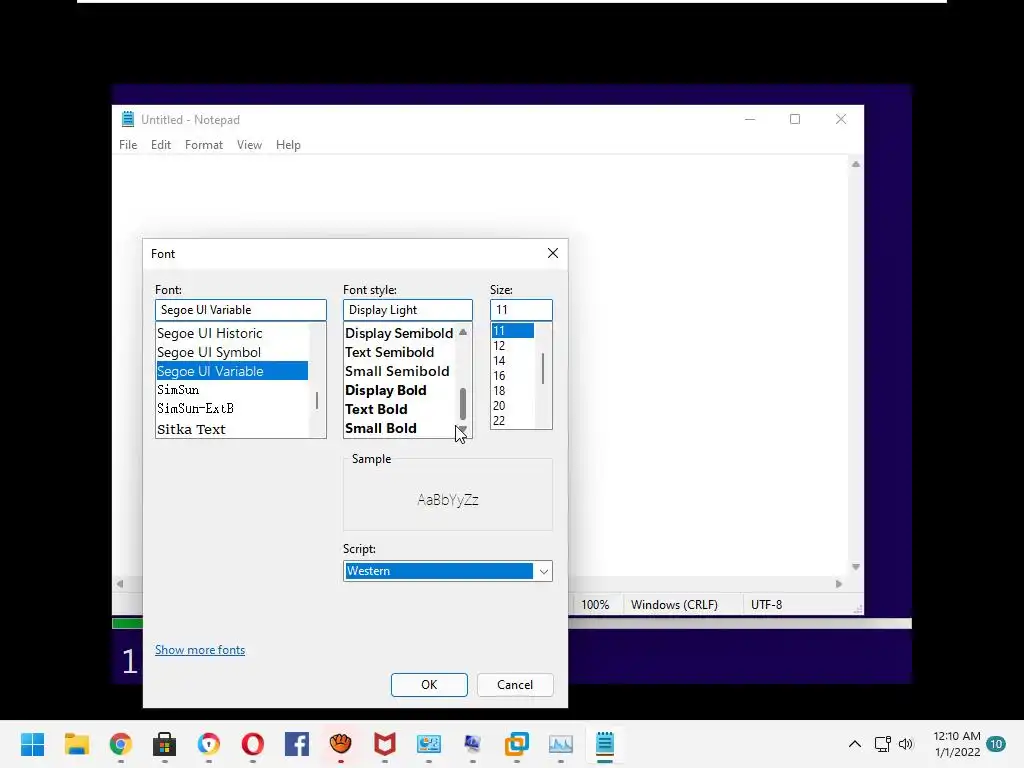Open the network tray icon
Viewport: 1024px width, 768px height.
coord(883,744)
